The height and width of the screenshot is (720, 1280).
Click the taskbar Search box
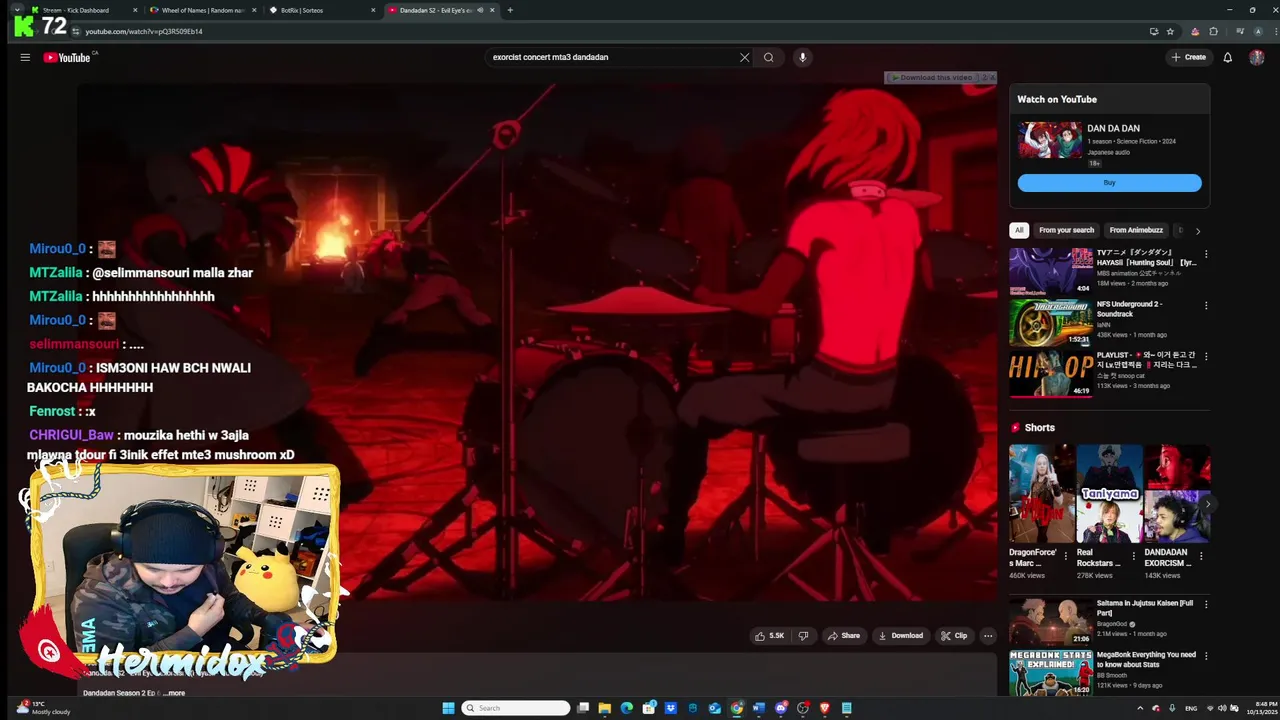click(x=516, y=708)
